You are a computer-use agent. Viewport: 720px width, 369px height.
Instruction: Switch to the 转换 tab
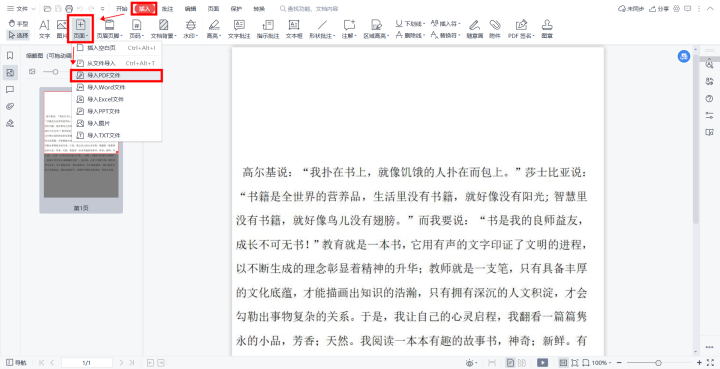point(259,9)
